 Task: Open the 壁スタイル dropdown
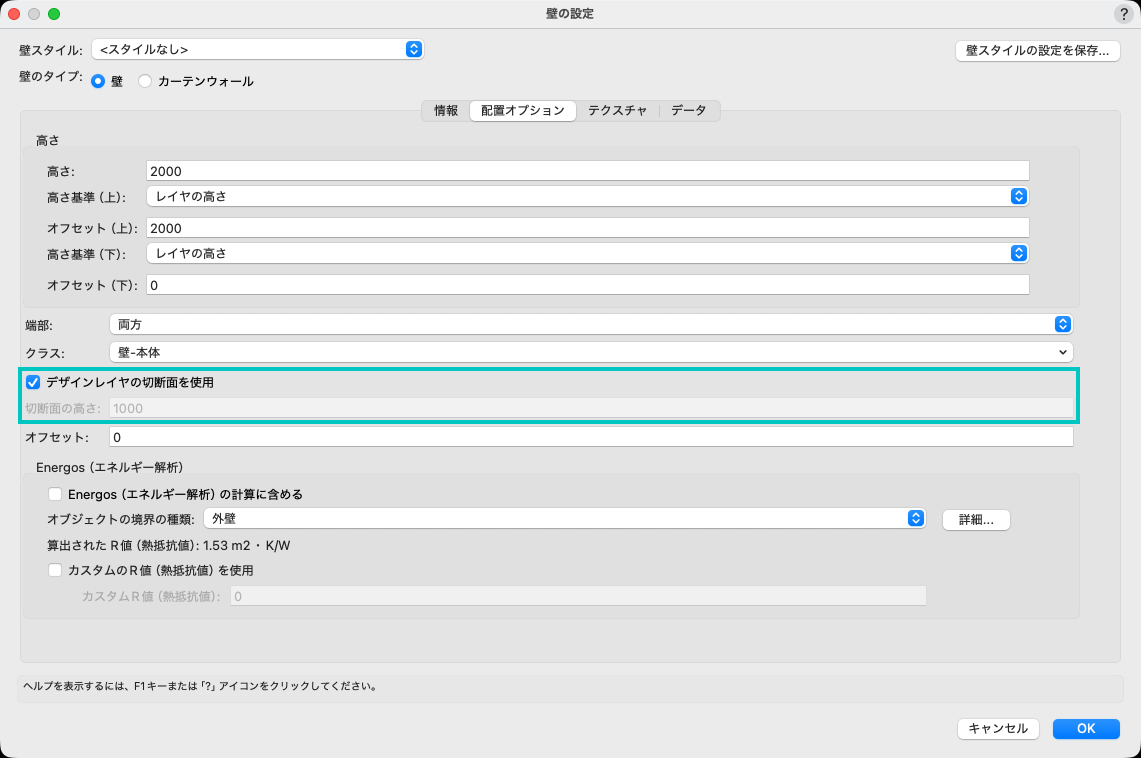[257, 49]
